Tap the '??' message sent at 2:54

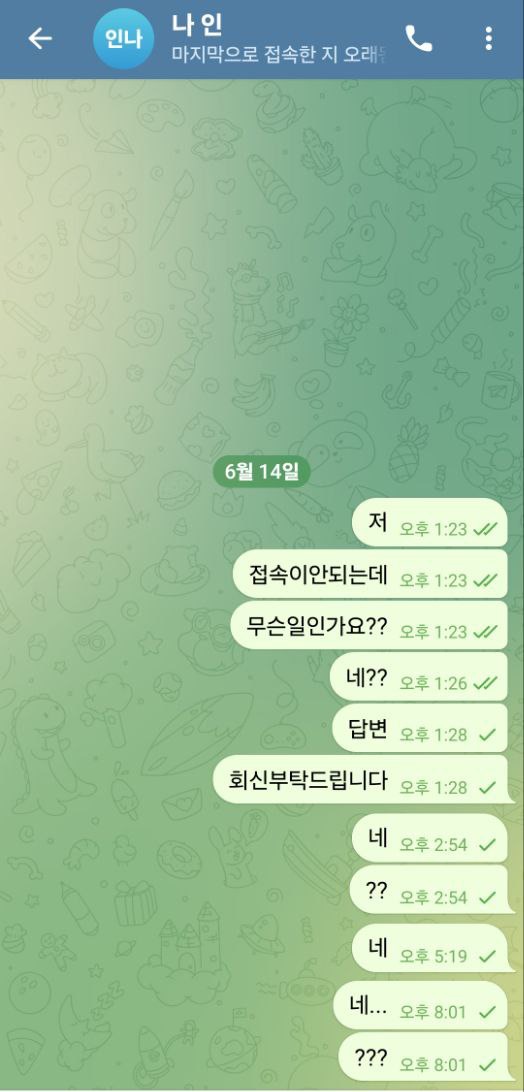(429, 889)
